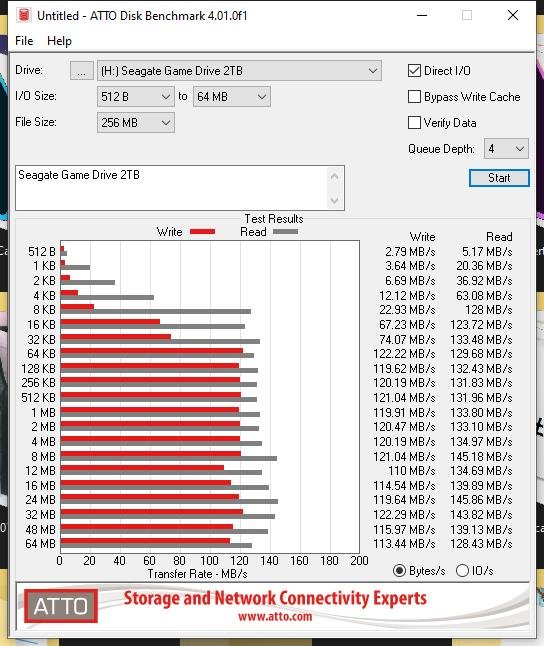The image size is (544, 646).
Task: Open the Help menu
Action: (x=59, y=41)
